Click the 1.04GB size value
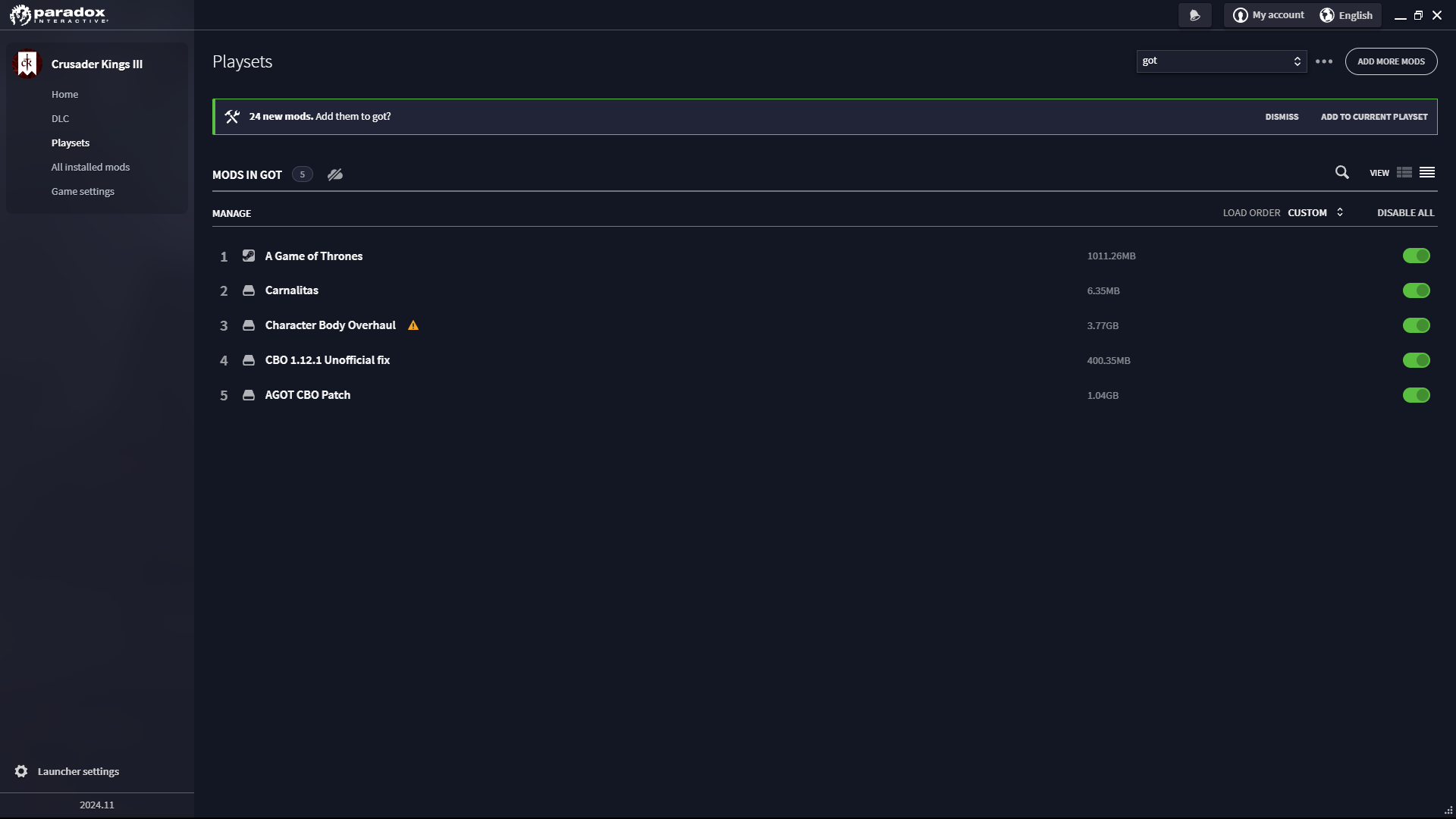 pos(1103,396)
